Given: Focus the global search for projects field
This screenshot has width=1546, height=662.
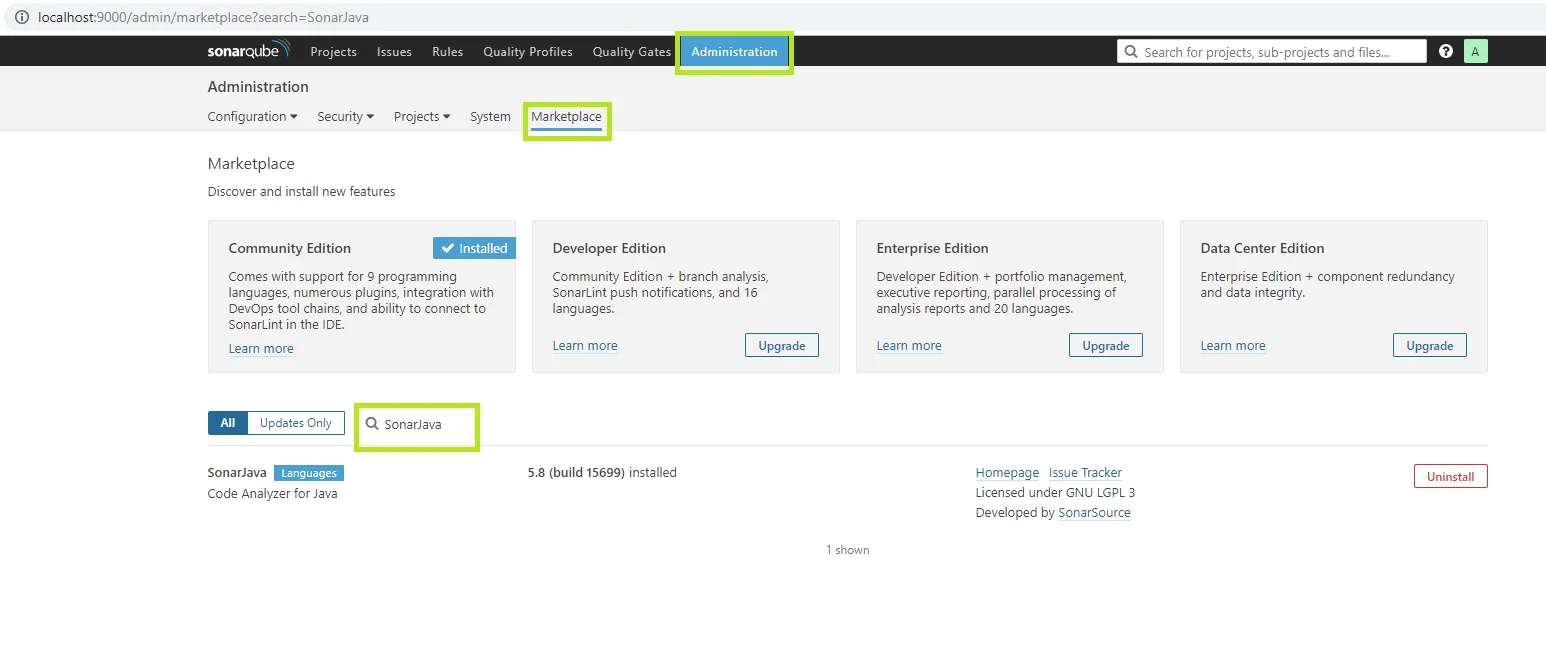Looking at the screenshot, I should (1271, 52).
